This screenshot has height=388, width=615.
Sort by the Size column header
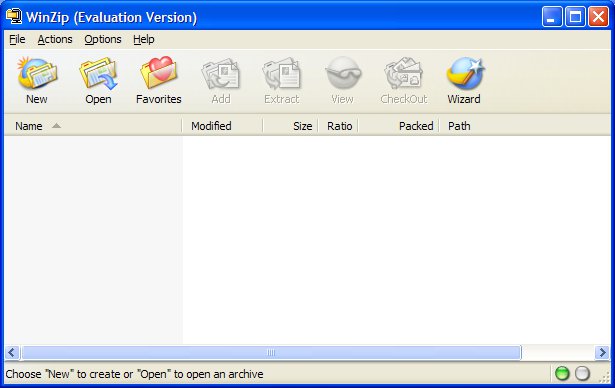pyautogui.click(x=291, y=126)
